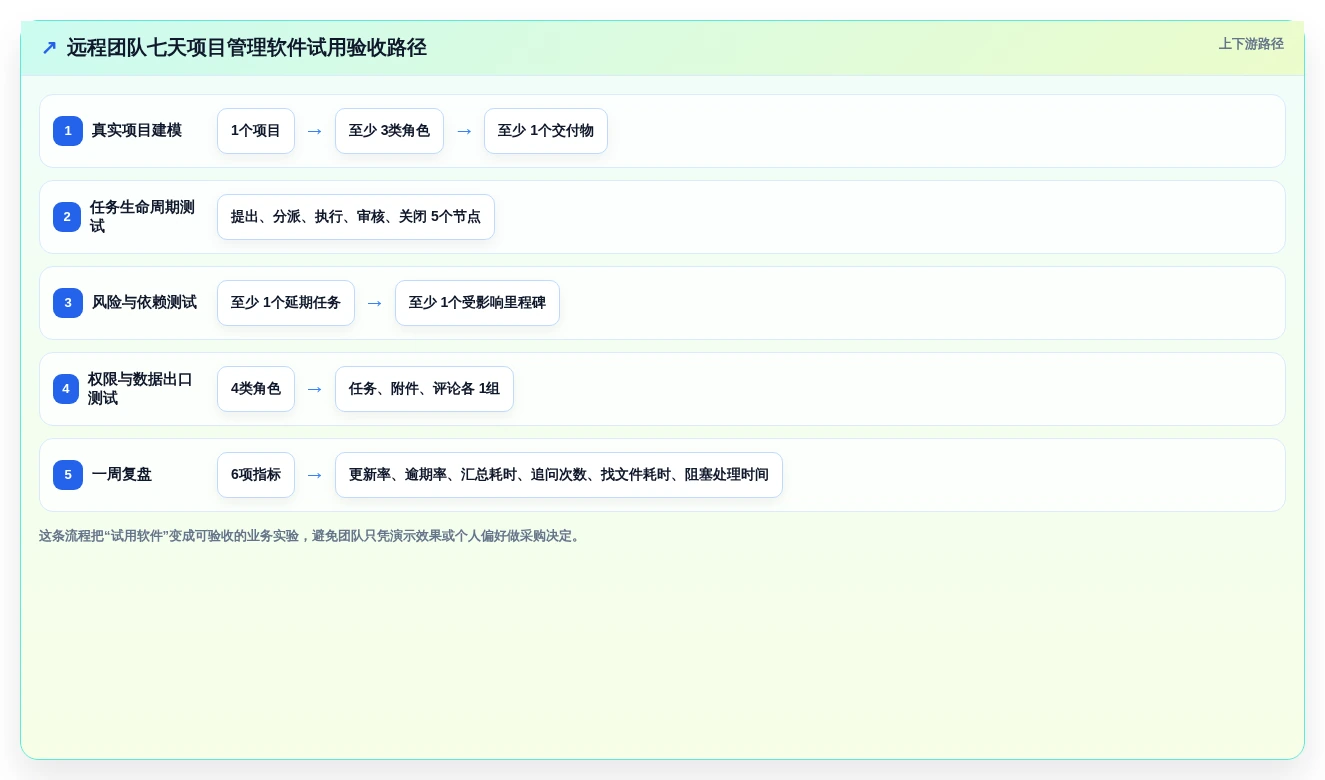Click step number 2 badge
This screenshot has width=1325, height=780.
point(67,217)
